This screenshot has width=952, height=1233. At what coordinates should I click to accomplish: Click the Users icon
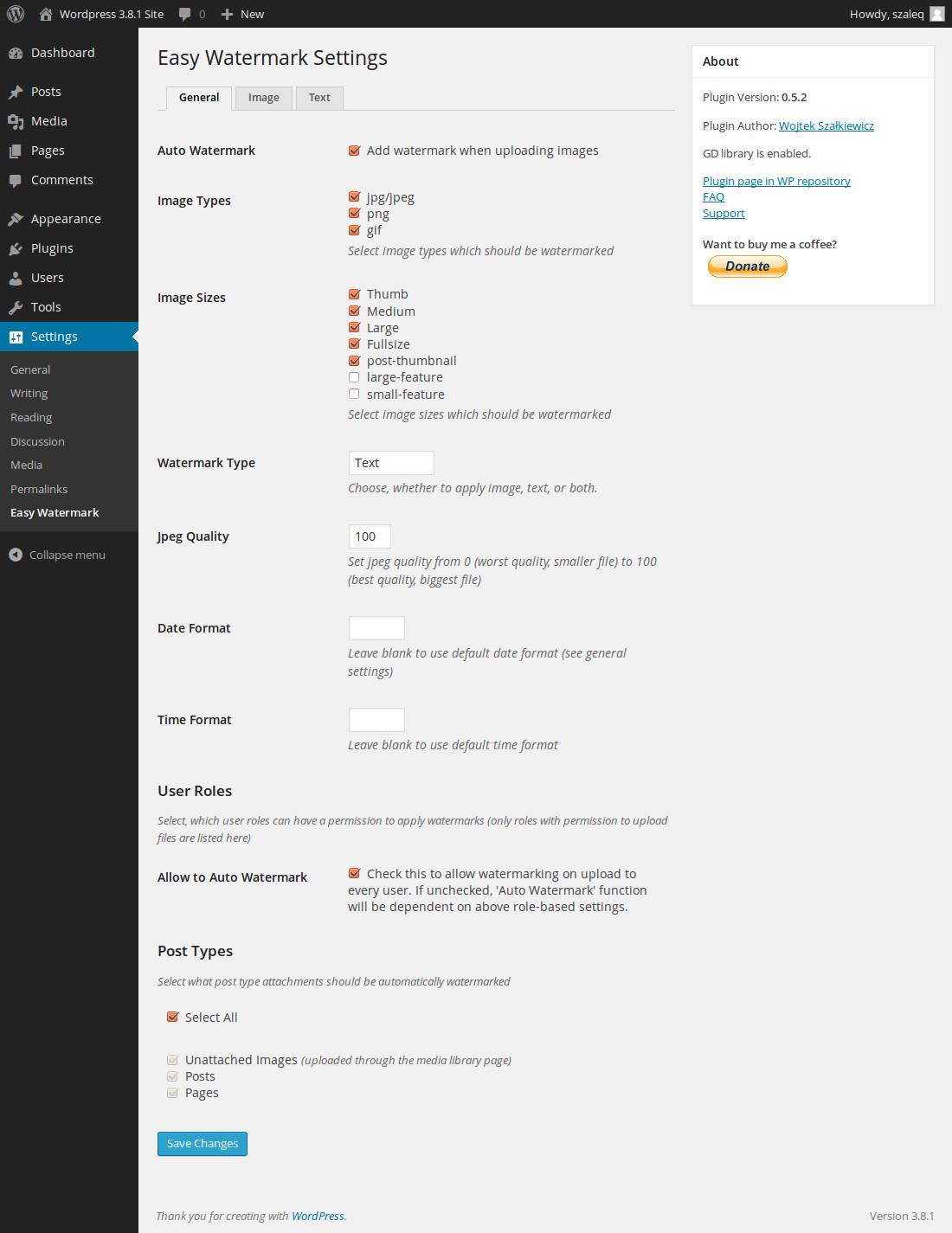click(x=16, y=278)
